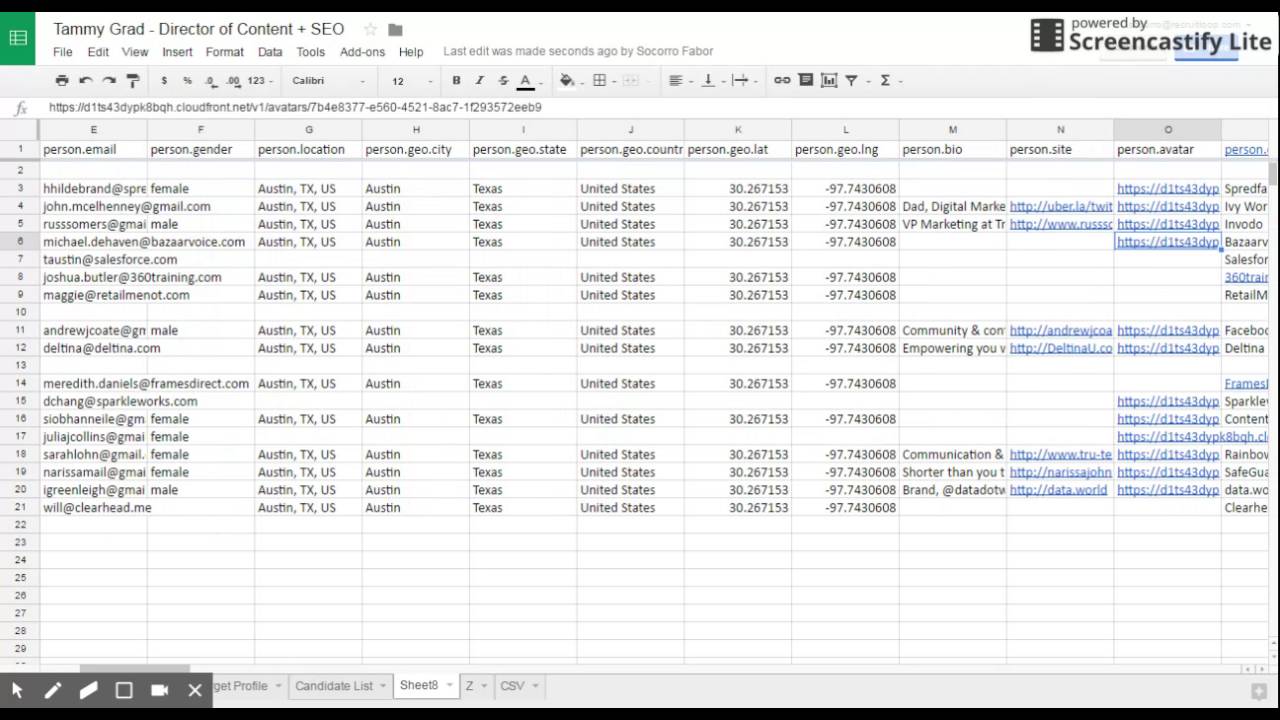
Task: Open horizontal align dropdown
Action: (x=679, y=80)
